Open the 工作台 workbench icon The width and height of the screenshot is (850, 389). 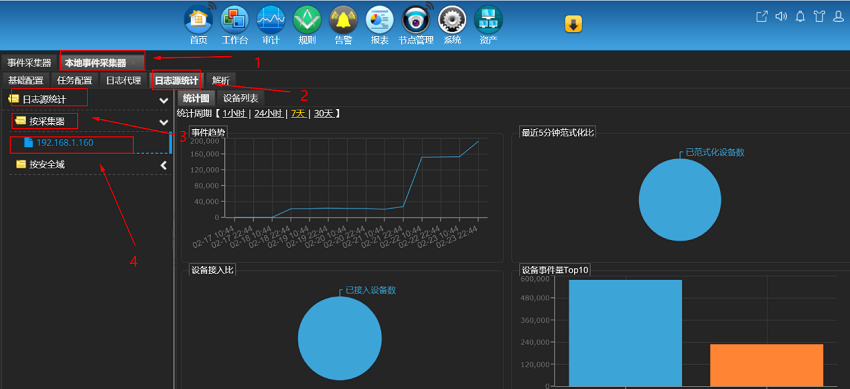pos(235,20)
